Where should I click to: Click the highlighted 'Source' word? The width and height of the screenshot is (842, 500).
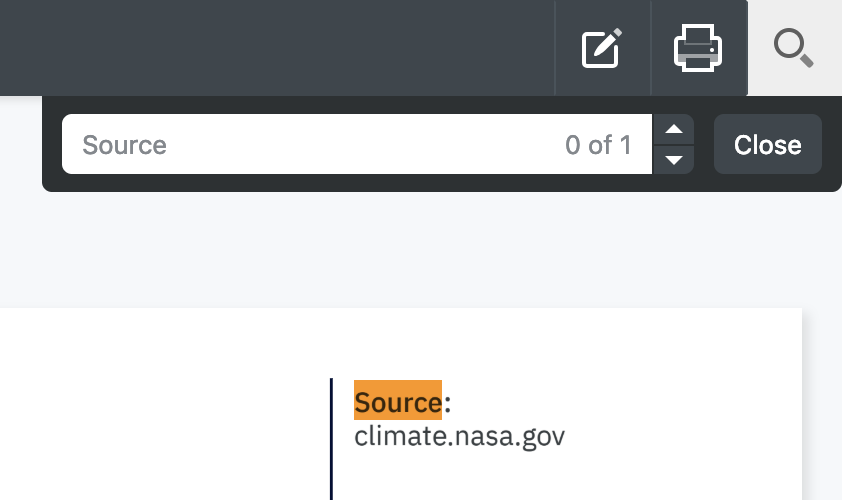398,402
